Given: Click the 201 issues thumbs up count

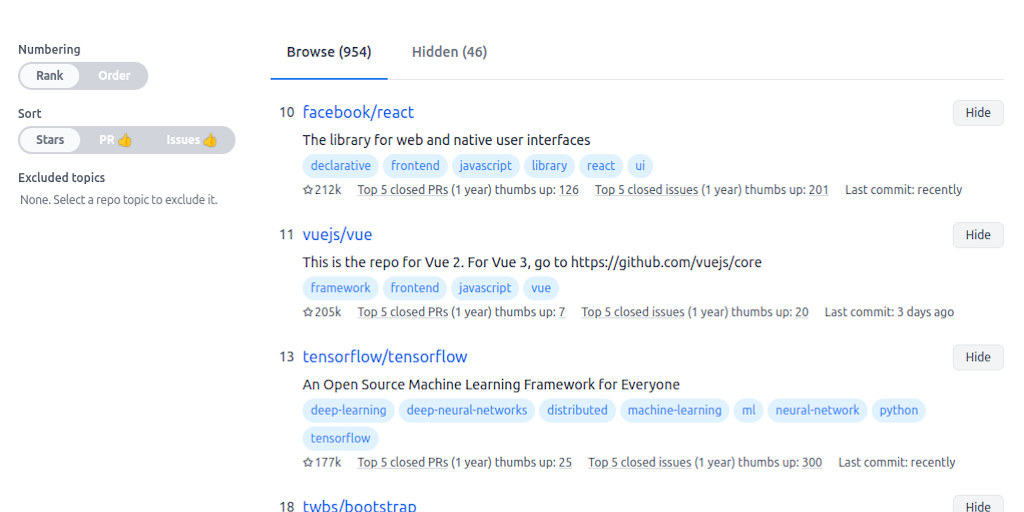Looking at the screenshot, I should coord(819,190).
